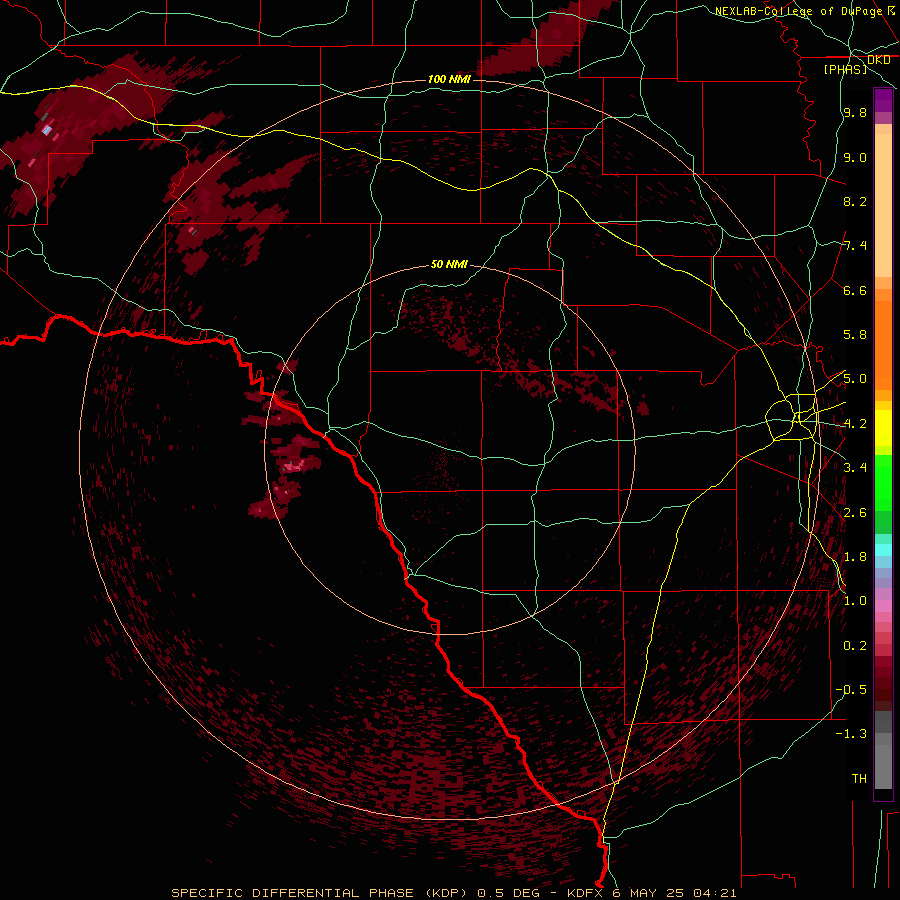This screenshot has width=900, height=900.
Task: Click the cyan segment of the color bar
Action: click(x=883, y=550)
